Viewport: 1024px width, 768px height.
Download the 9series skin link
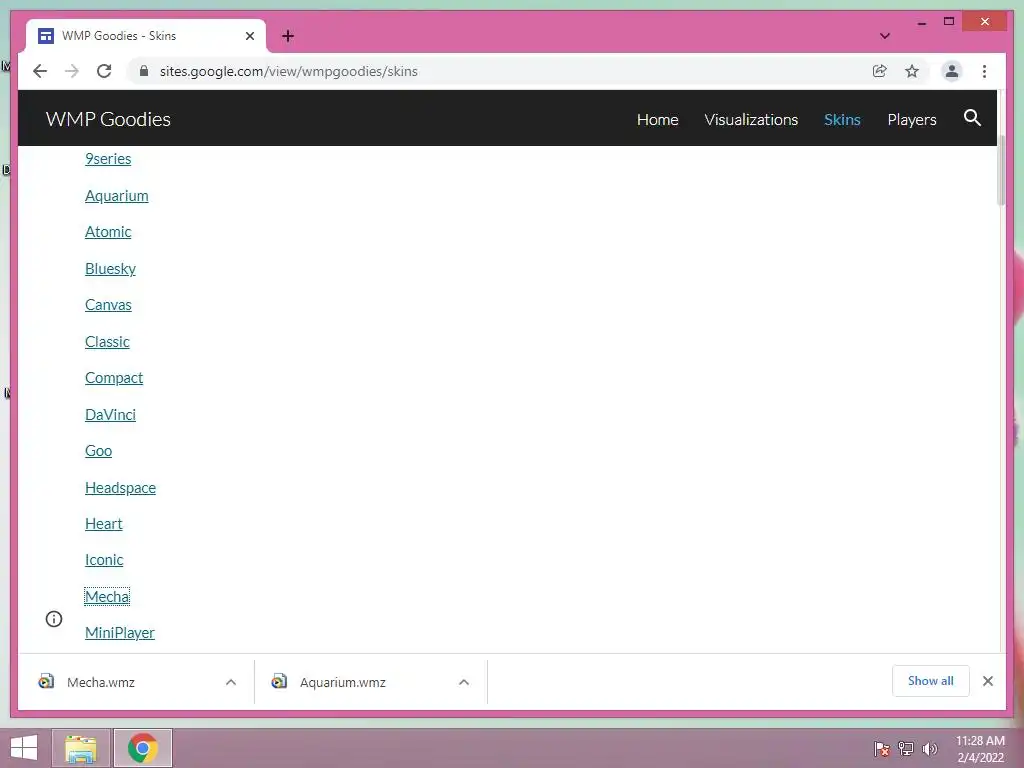tap(108, 159)
